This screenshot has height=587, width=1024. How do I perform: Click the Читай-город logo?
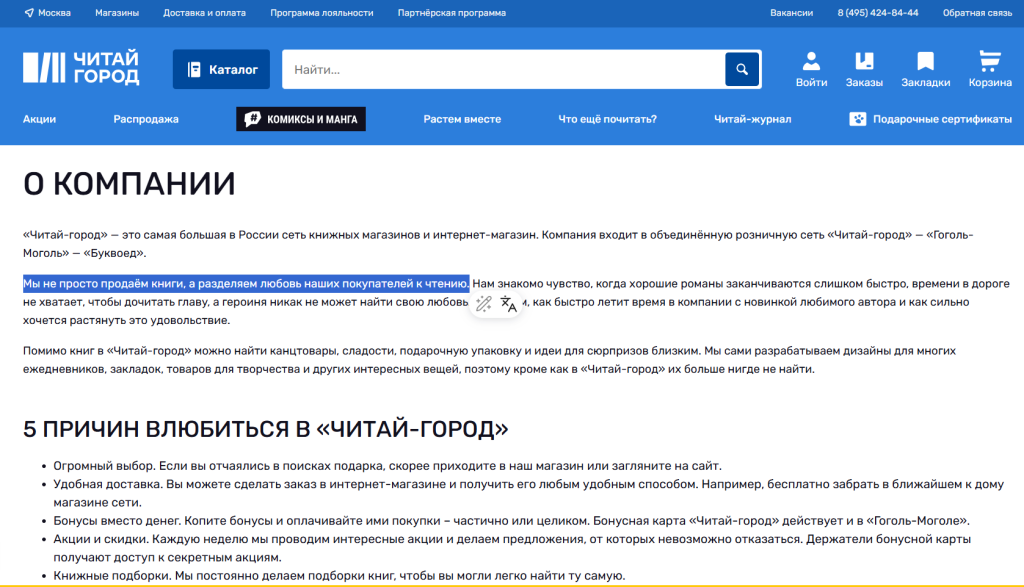pos(81,68)
